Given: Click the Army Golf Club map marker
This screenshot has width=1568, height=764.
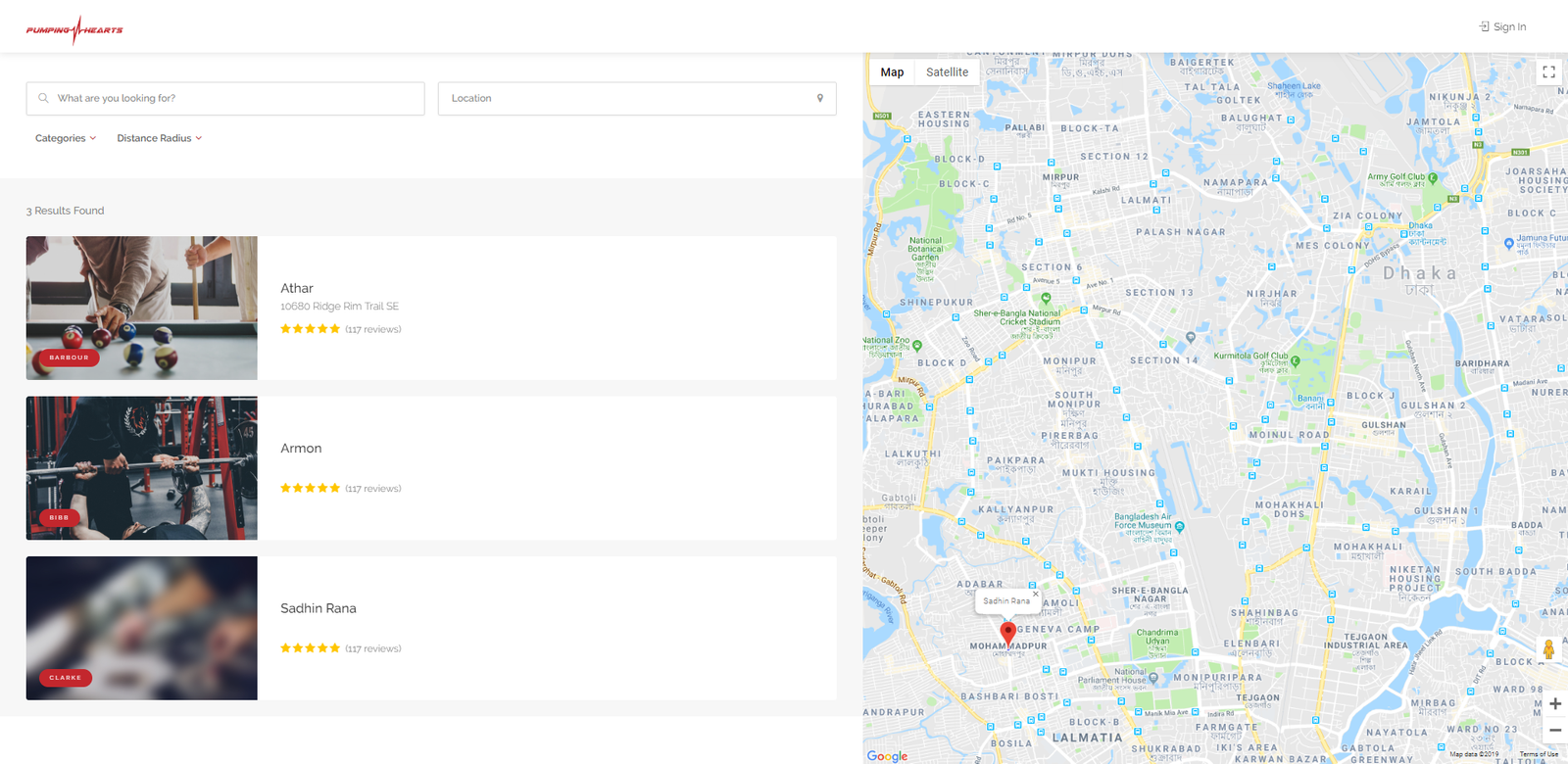Looking at the screenshot, I should coord(1433,178).
